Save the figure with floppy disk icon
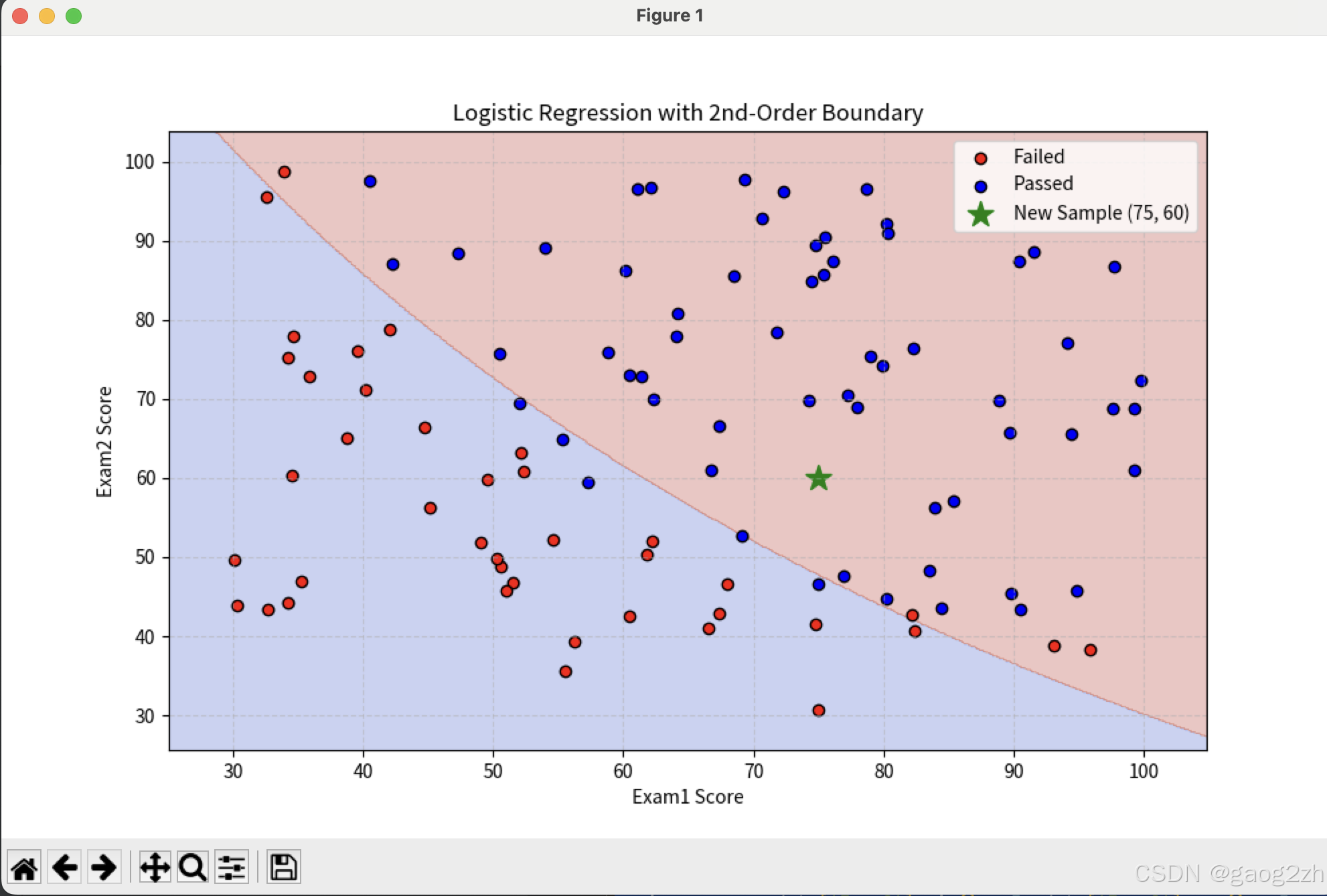 [x=283, y=868]
